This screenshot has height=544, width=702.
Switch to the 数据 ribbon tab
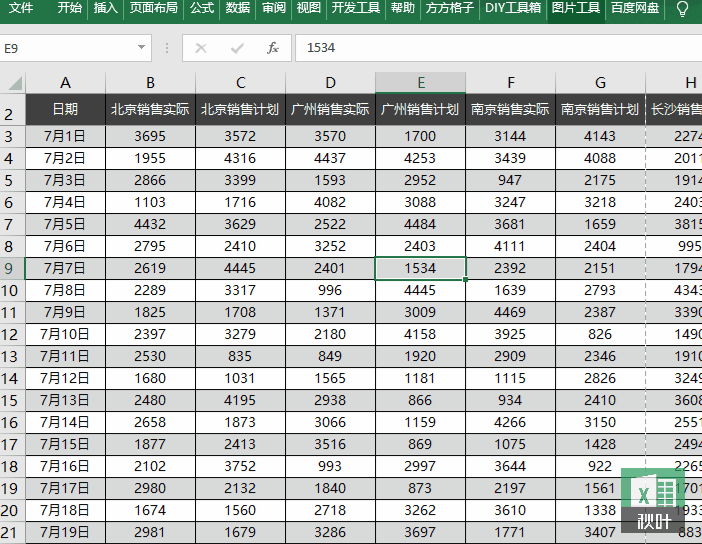(238, 8)
